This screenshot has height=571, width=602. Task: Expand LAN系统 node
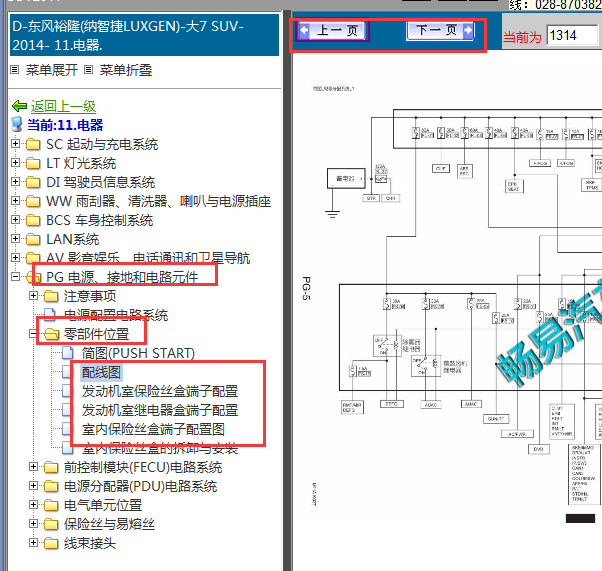click(x=15, y=238)
